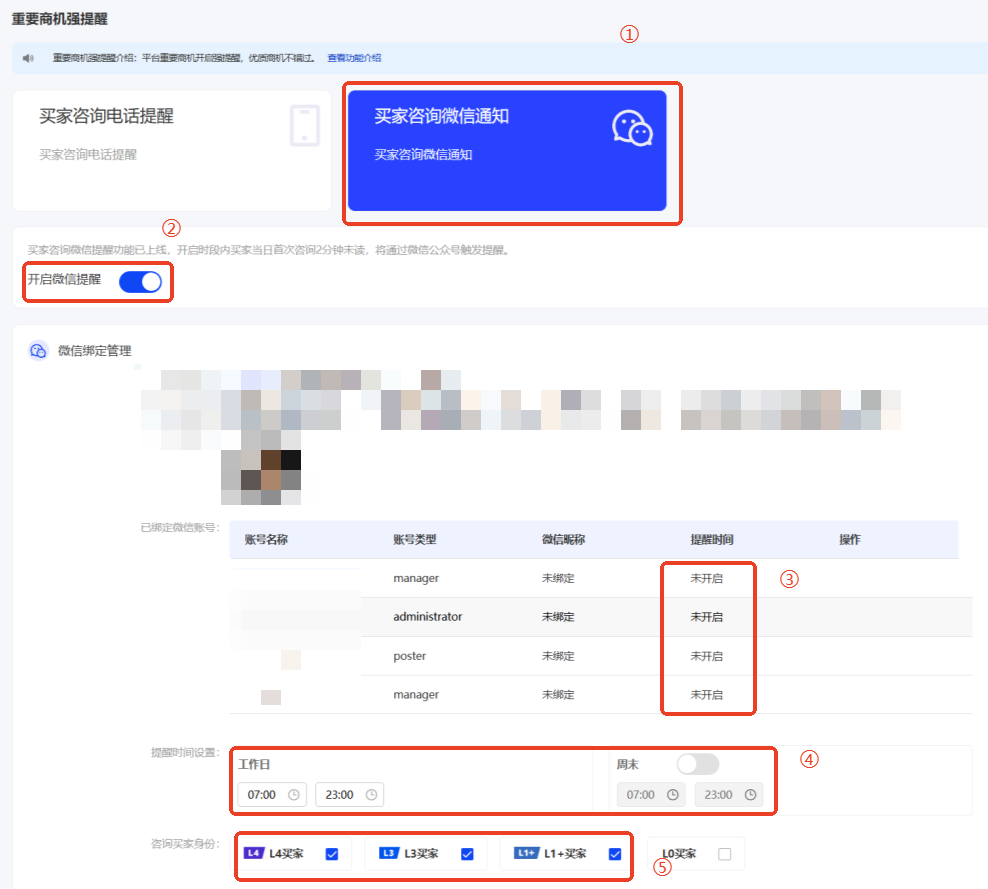Enable the 周末 reminder toggle
This screenshot has width=988, height=889.
click(697, 764)
